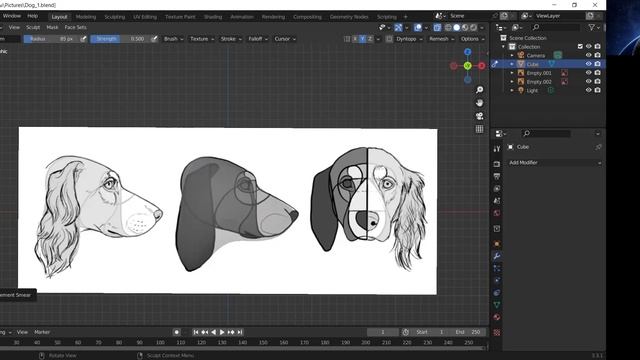Open the Falloff dropdown
This screenshot has height=360, width=640.
tap(258, 39)
